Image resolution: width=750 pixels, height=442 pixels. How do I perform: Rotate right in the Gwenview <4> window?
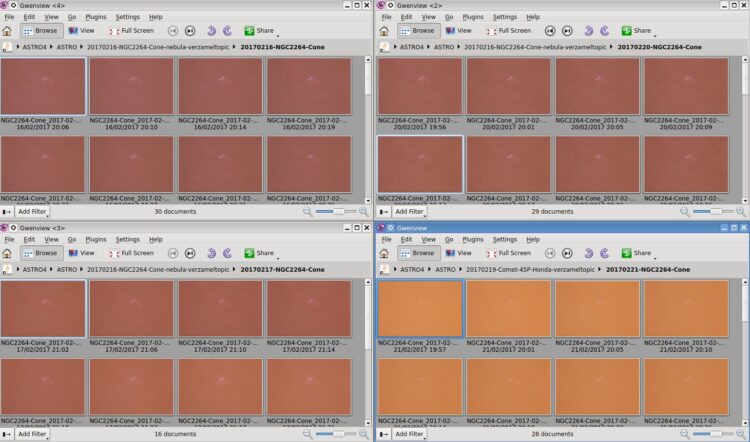click(228, 31)
